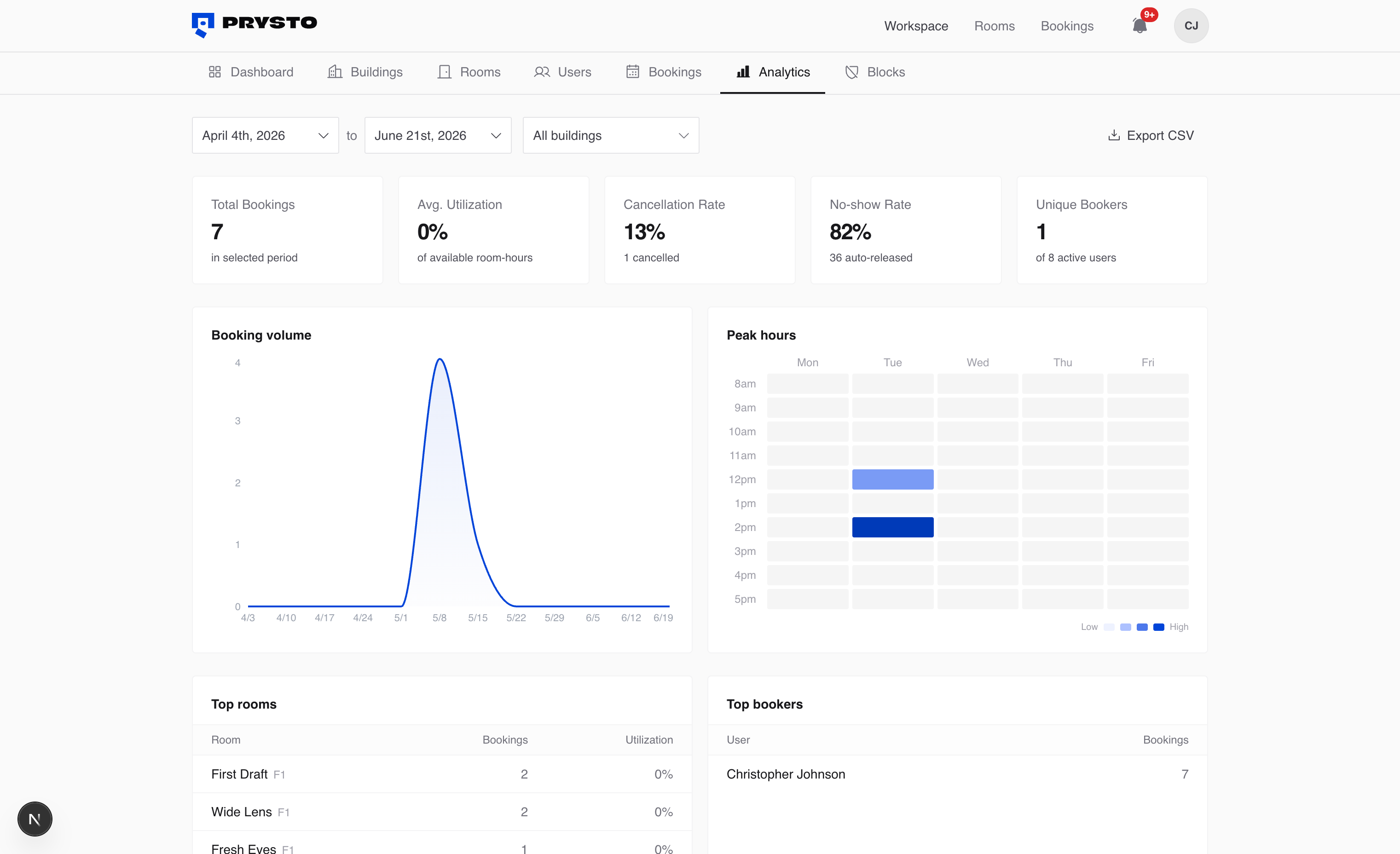Switch to the Buildings tab
Viewport: 1400px width, 854px height.
pos(365,72)
